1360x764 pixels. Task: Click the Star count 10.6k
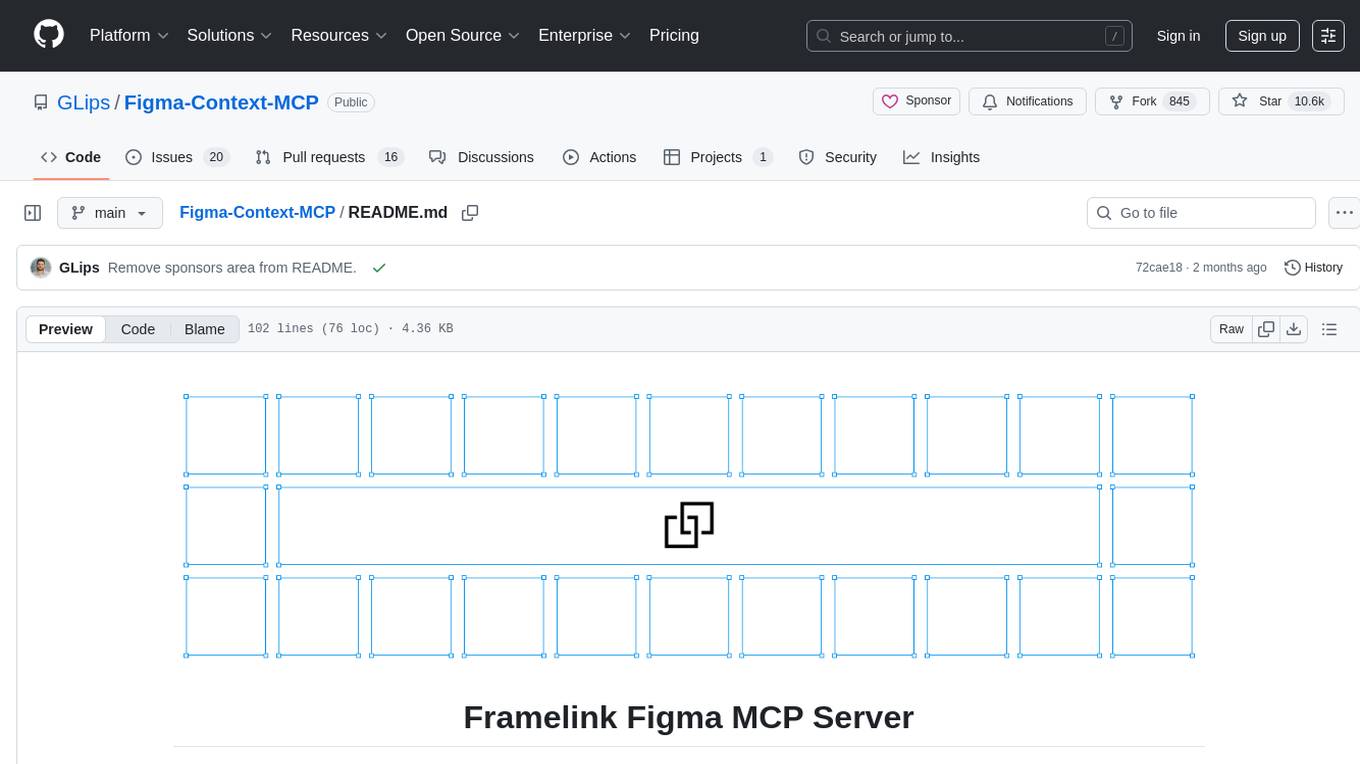click(1309, 101)
